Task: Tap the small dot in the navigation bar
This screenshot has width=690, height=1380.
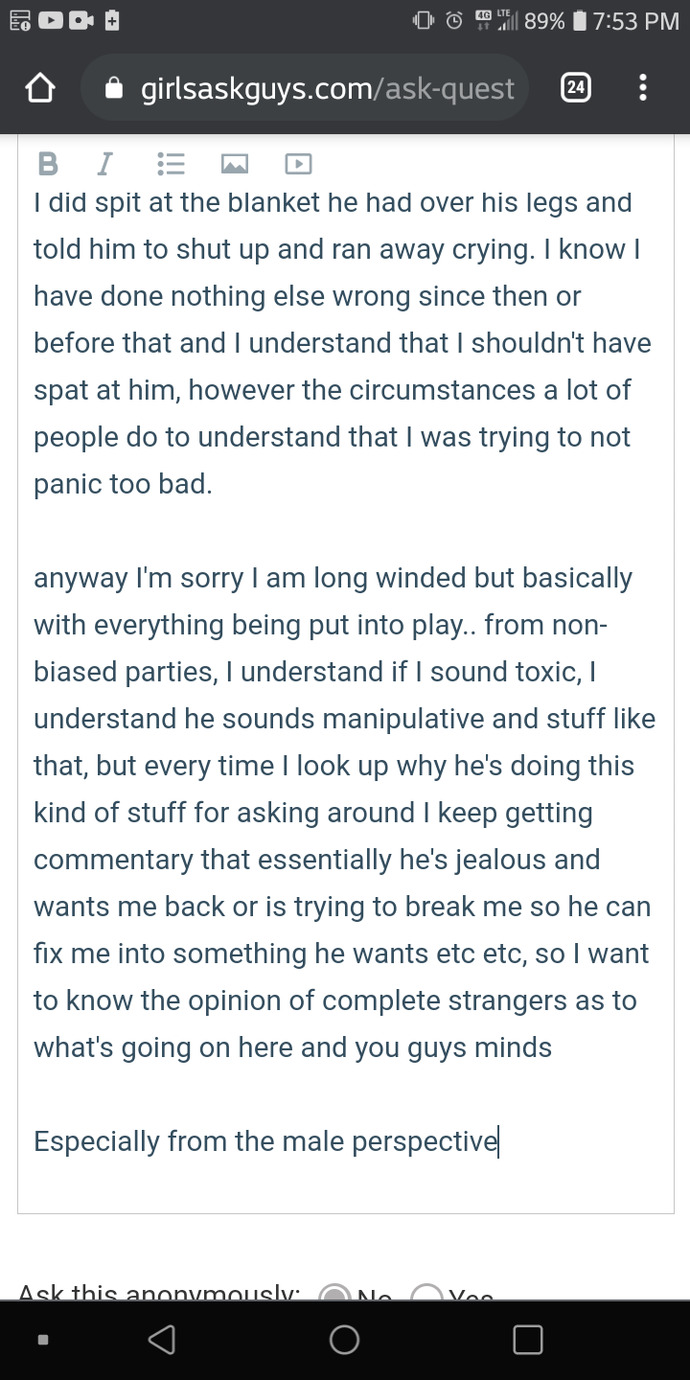Action: click(x=42, y=1340)
